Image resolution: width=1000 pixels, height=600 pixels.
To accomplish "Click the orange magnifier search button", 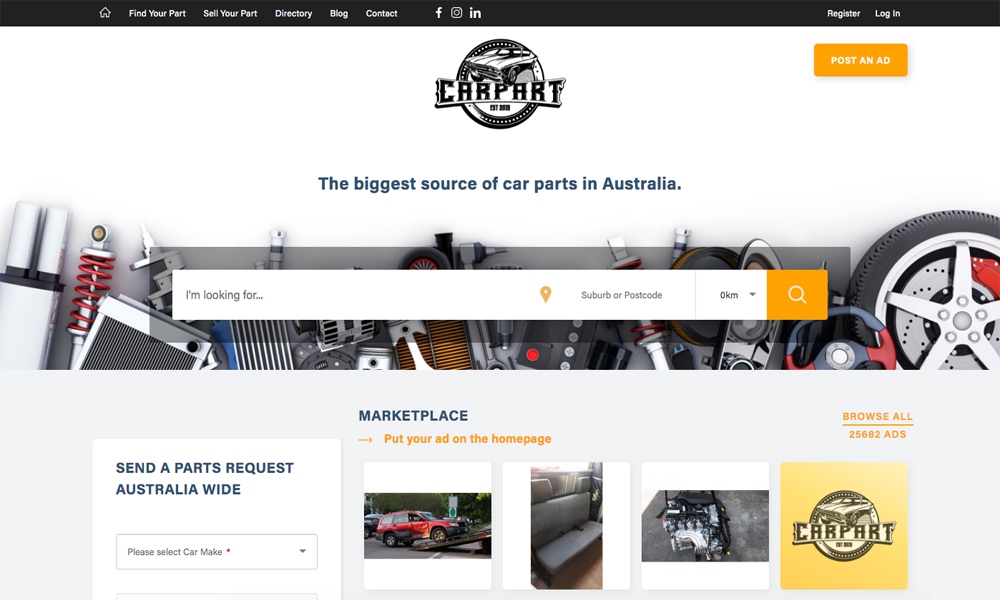I will pos(797,295).
